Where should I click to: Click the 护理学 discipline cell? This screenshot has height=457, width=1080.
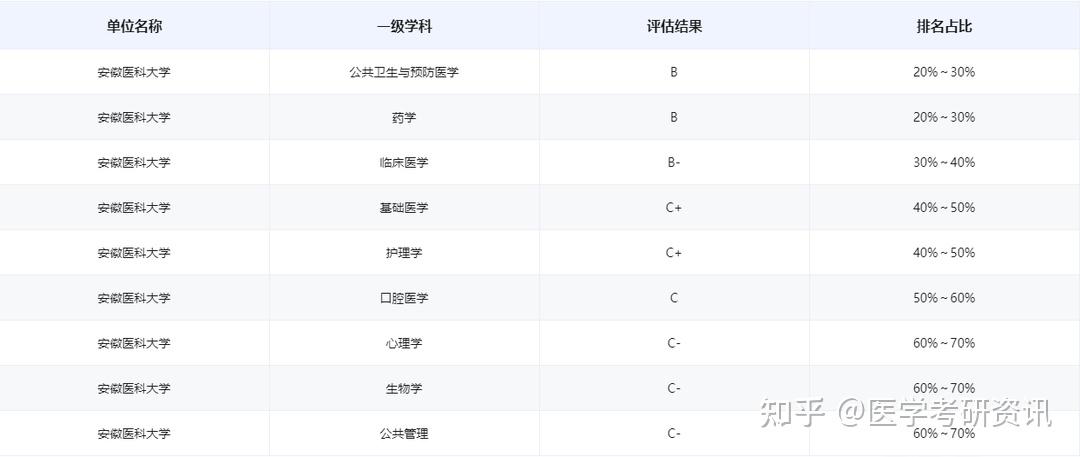click(404, 253)
